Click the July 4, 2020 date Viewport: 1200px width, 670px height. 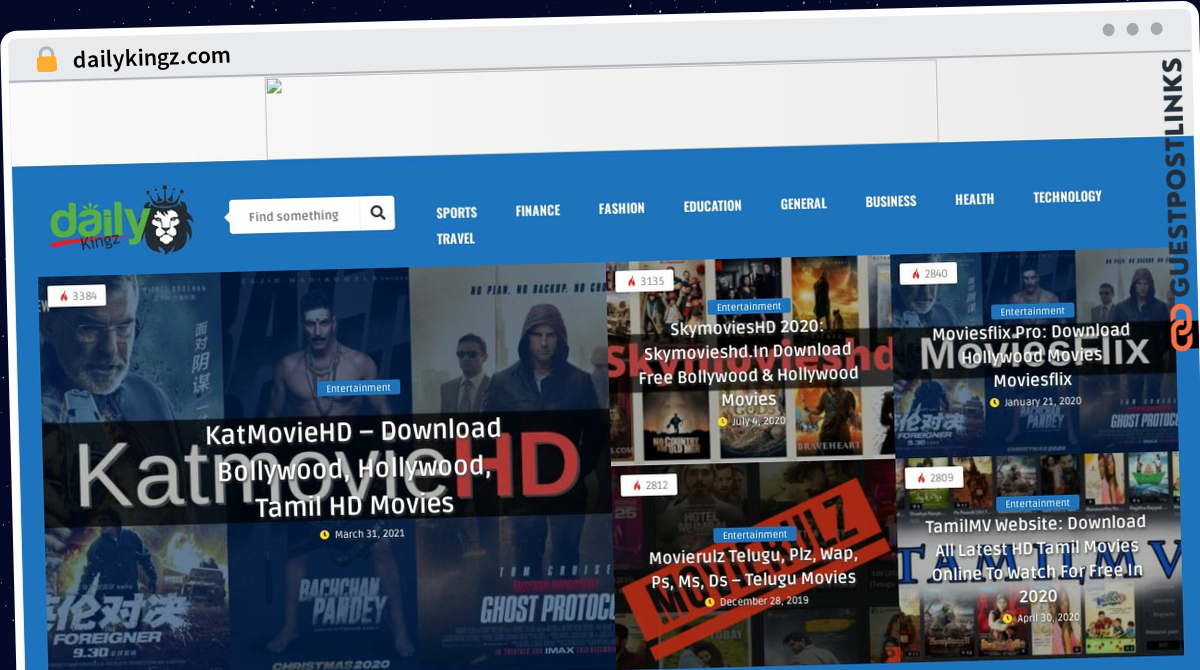pyautogui.click(x=759, y=421)
